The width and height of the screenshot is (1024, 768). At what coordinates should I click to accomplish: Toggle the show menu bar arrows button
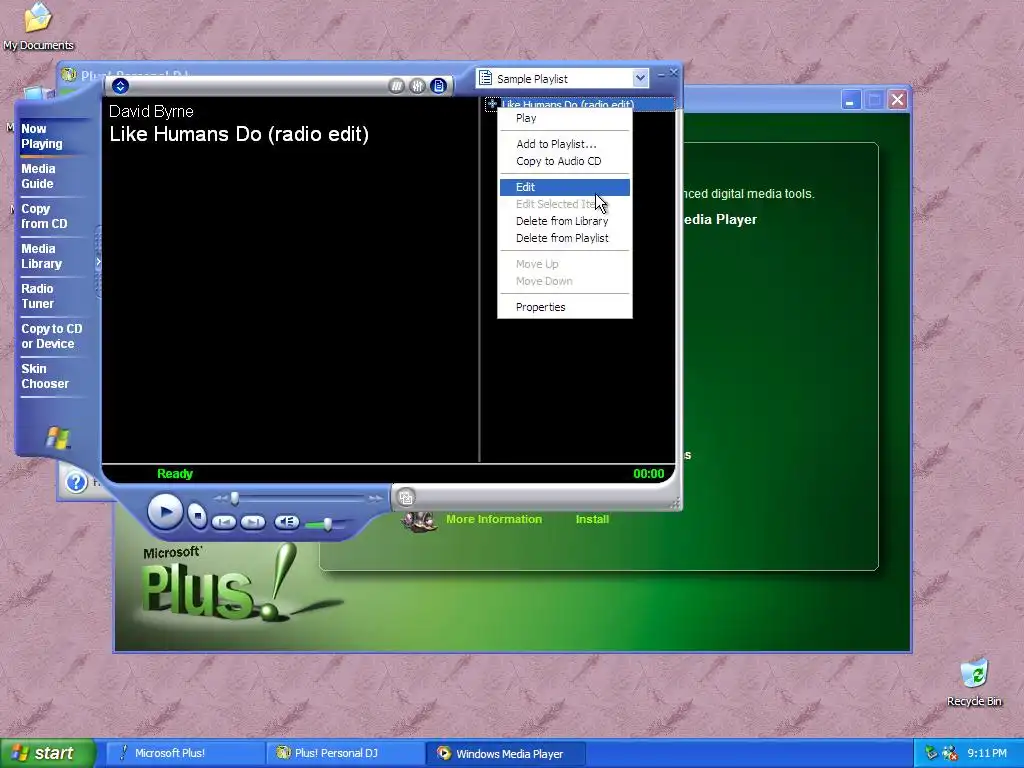pyautogui.click(x=120, y=86)
